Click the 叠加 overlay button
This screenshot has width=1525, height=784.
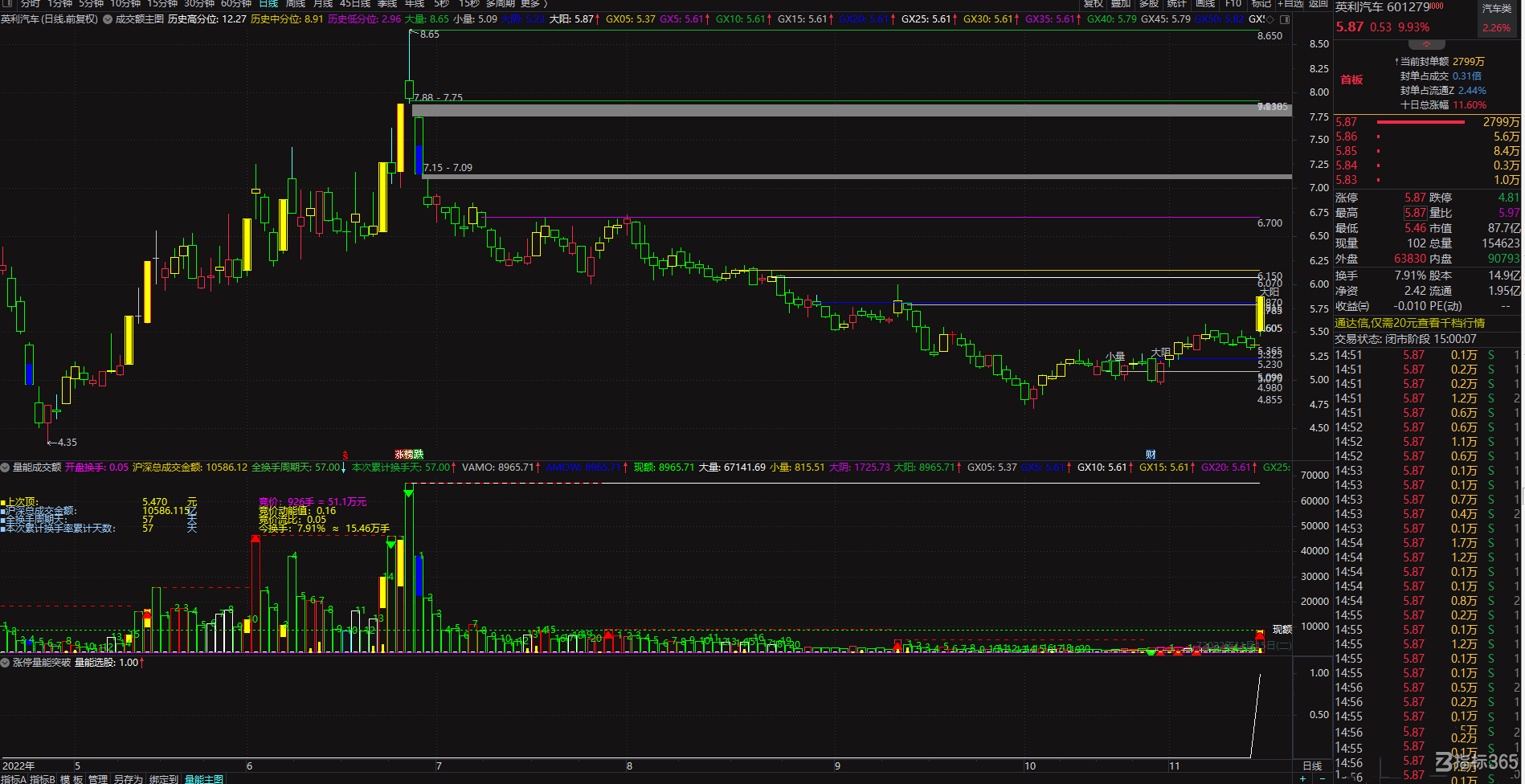click(x=1121, y=4)
